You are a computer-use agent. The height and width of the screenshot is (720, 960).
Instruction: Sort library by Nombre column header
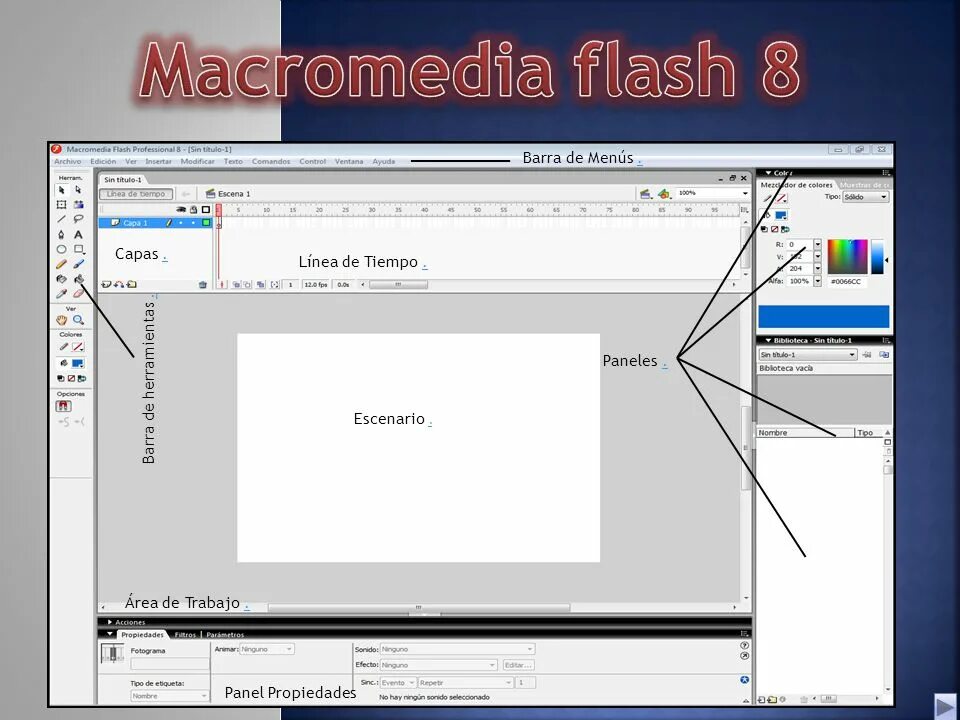pos(805,433)
